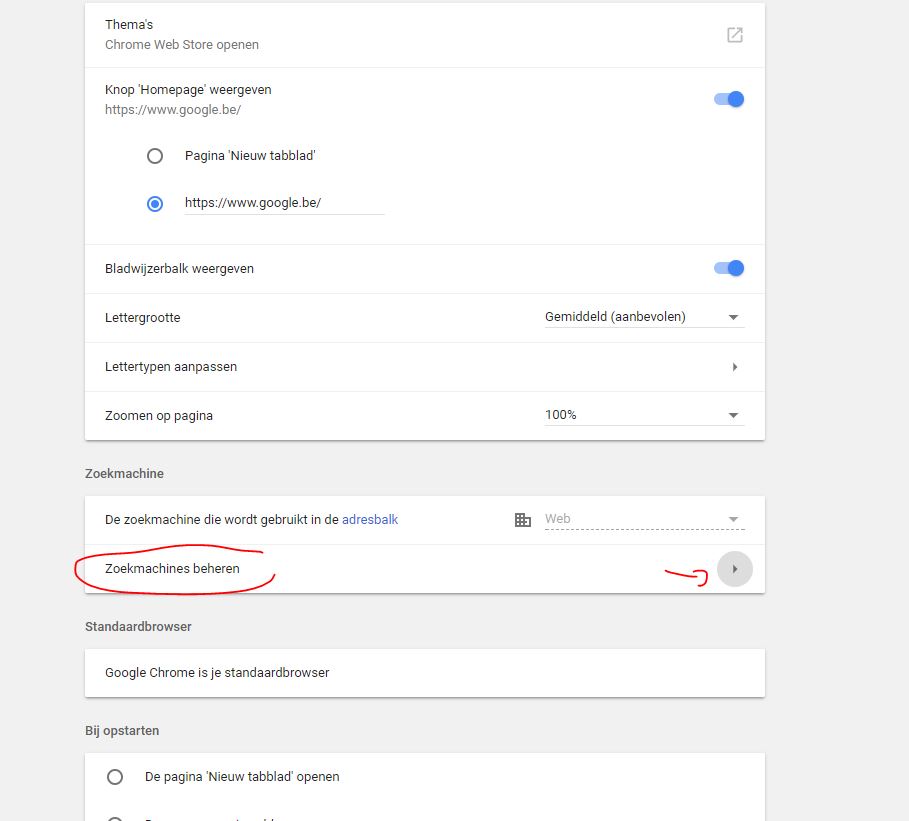Click 'Google Chrome is je standaardbrowser' text
The height and width of the screenshot is (821, 909).
[217, 673]
